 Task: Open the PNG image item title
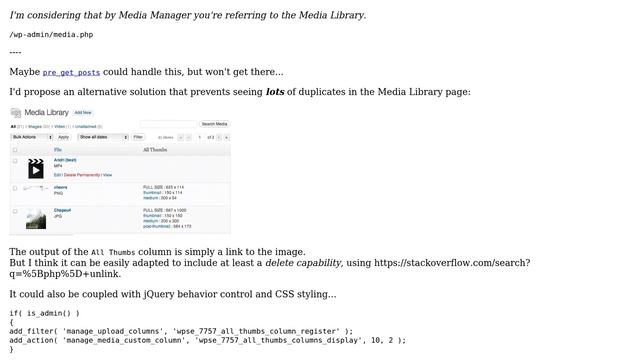(60, 187)
